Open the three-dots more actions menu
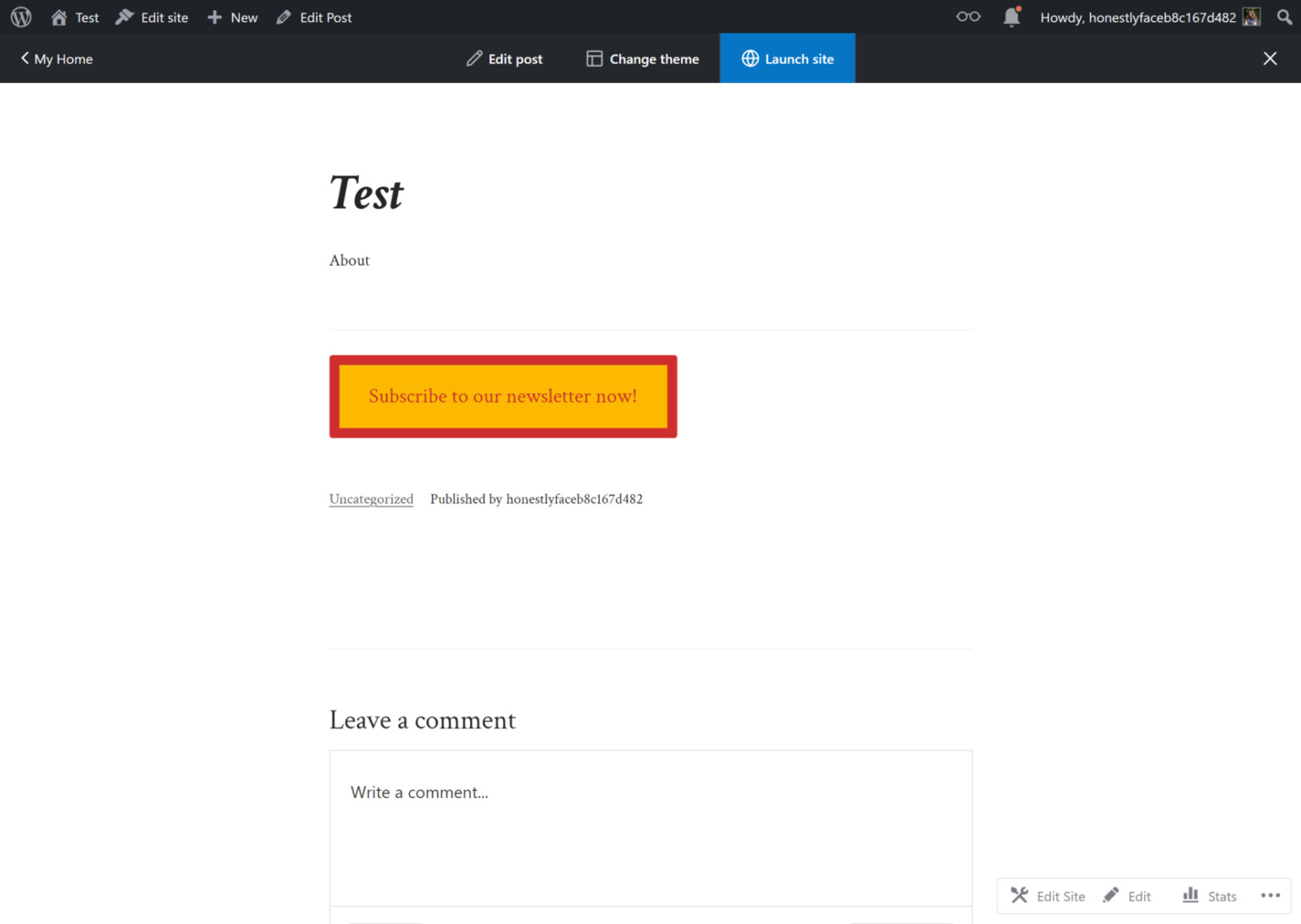This screenshot has height=924, width=1301. (1270, 896)
